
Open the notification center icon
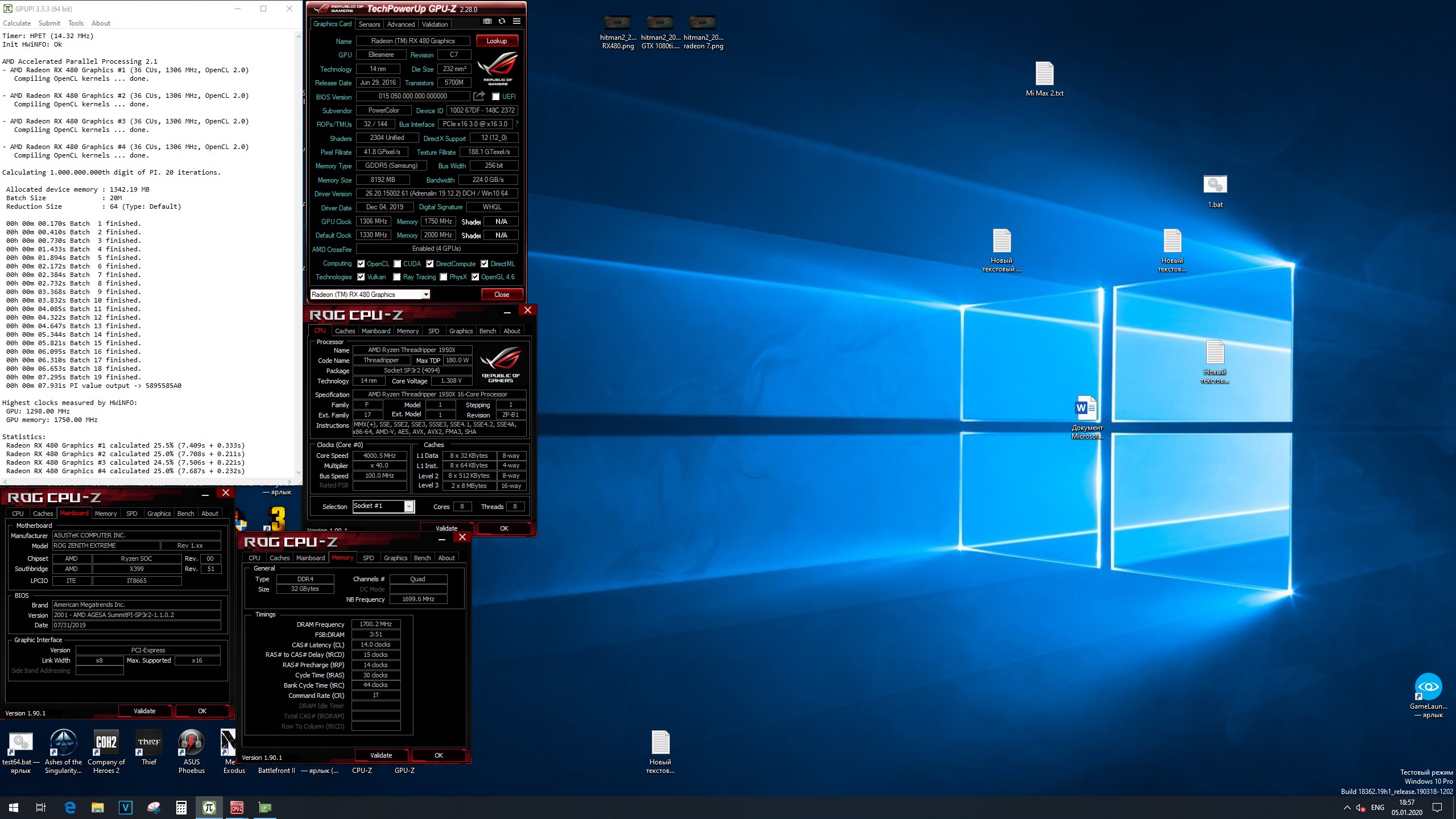[1437, 808]
